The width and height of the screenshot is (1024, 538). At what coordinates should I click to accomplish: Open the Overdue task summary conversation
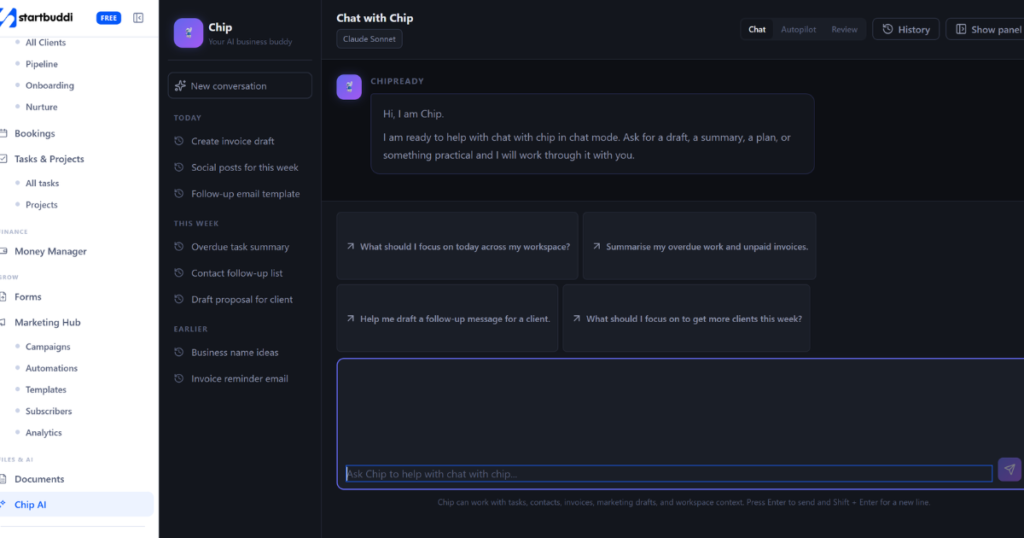[239, 247]
